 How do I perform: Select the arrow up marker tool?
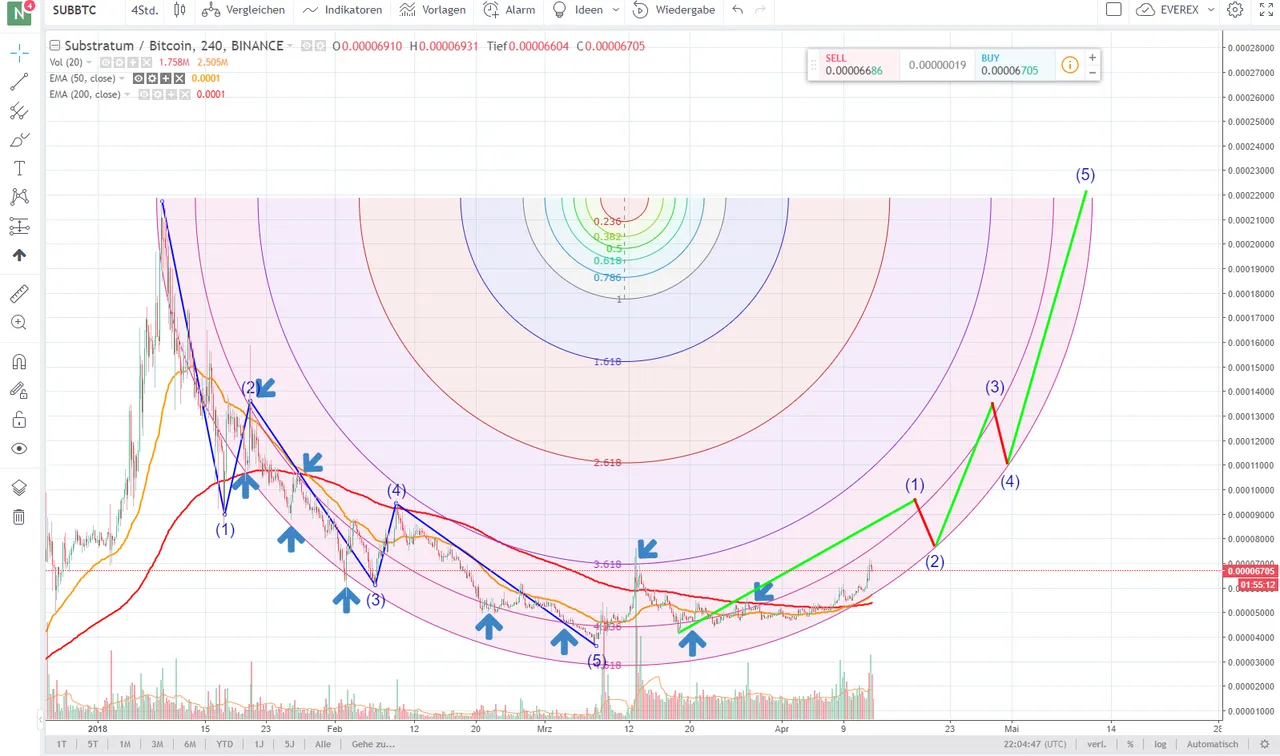tap(19, 255)
